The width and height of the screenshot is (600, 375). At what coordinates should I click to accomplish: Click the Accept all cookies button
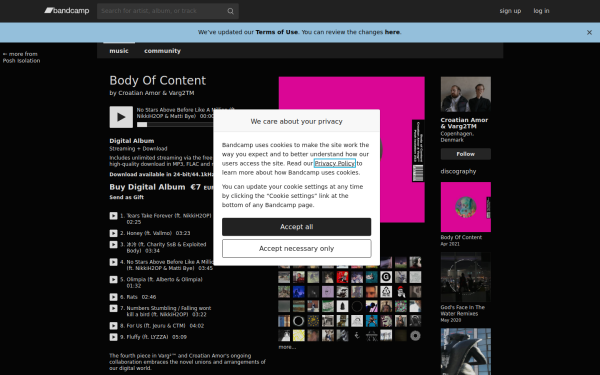(297, 227)
